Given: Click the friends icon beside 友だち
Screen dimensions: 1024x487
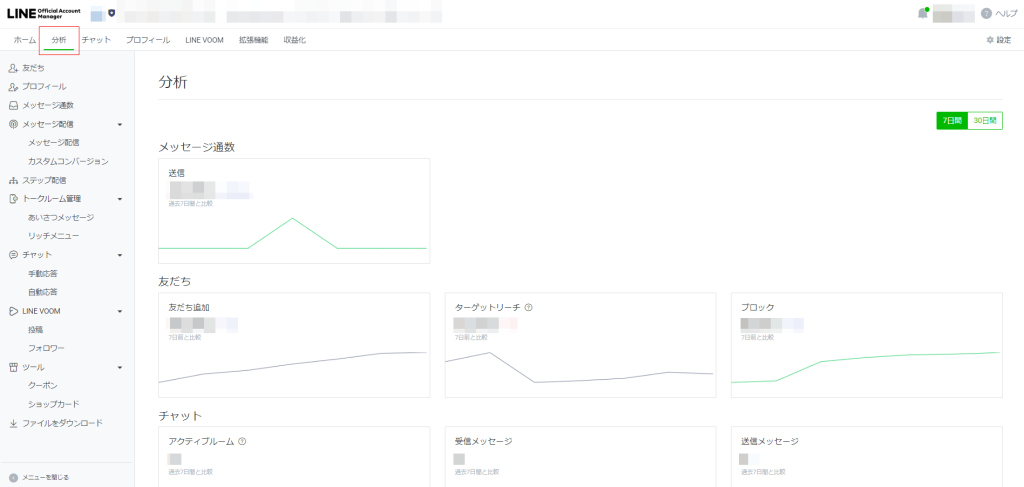Looking at the screenshot, I should pyautogui.click(x=13, y=68).
